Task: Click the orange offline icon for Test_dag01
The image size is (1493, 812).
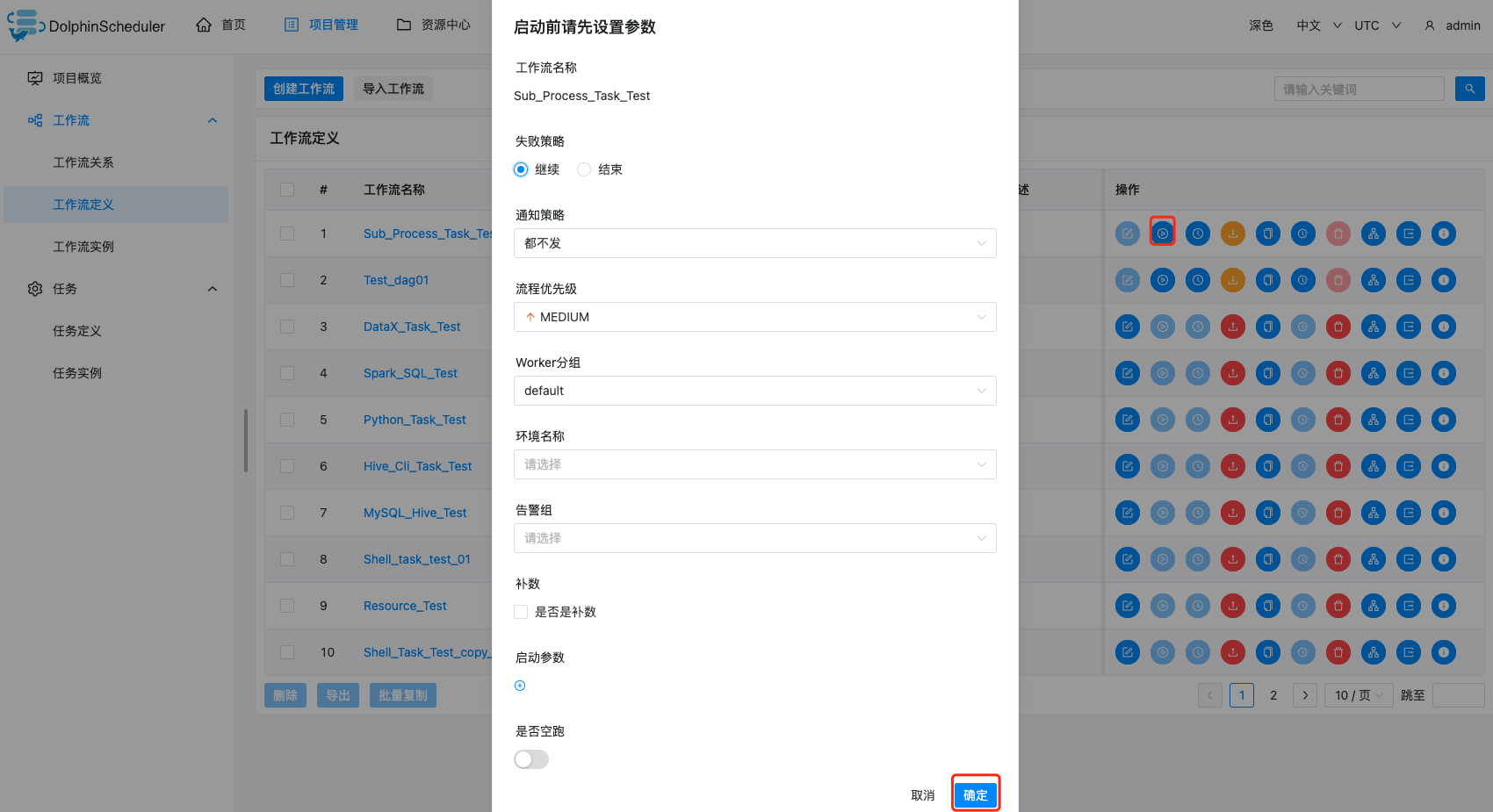Action: click(1233, 280)
